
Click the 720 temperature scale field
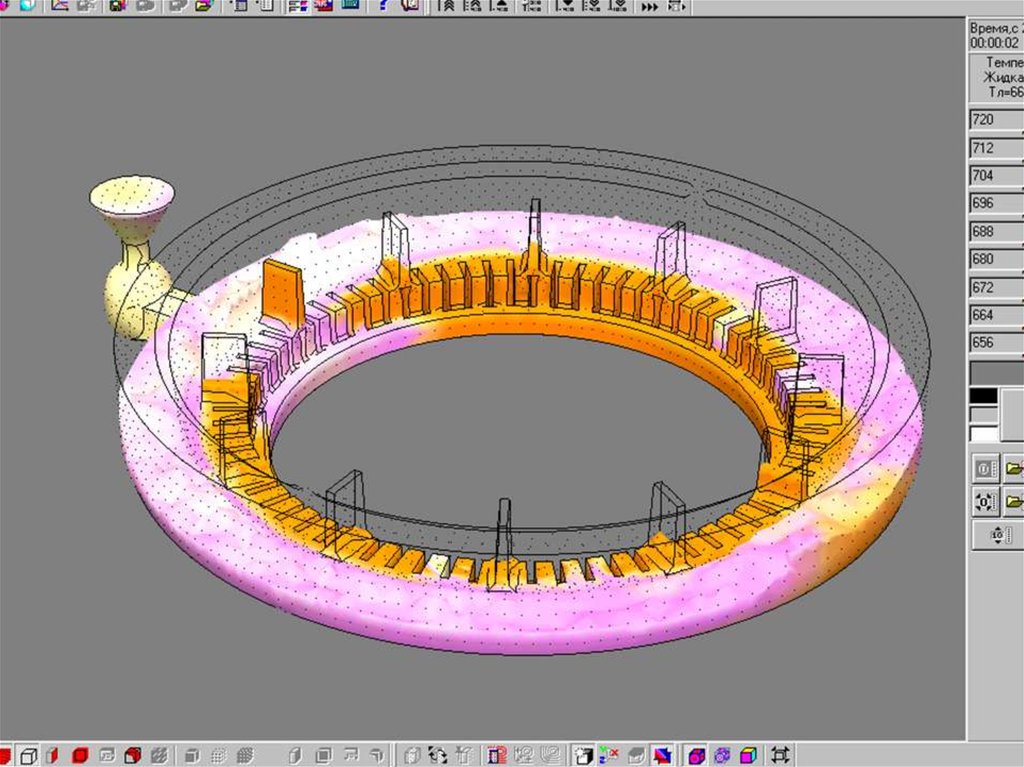pyautogui.click(x=996, y=120)
